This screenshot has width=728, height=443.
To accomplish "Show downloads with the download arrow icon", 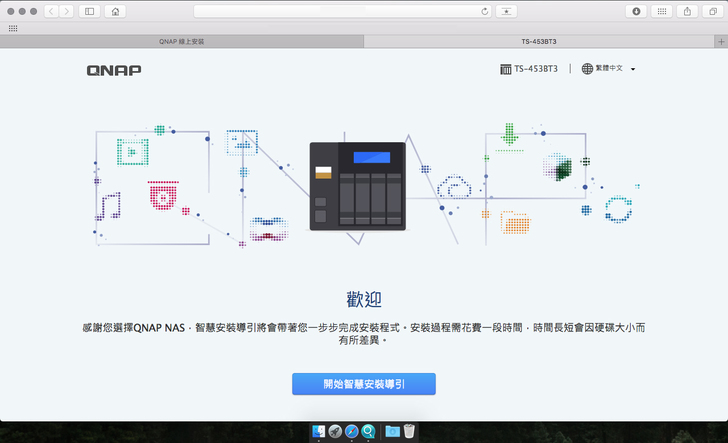I will [637, 11].
